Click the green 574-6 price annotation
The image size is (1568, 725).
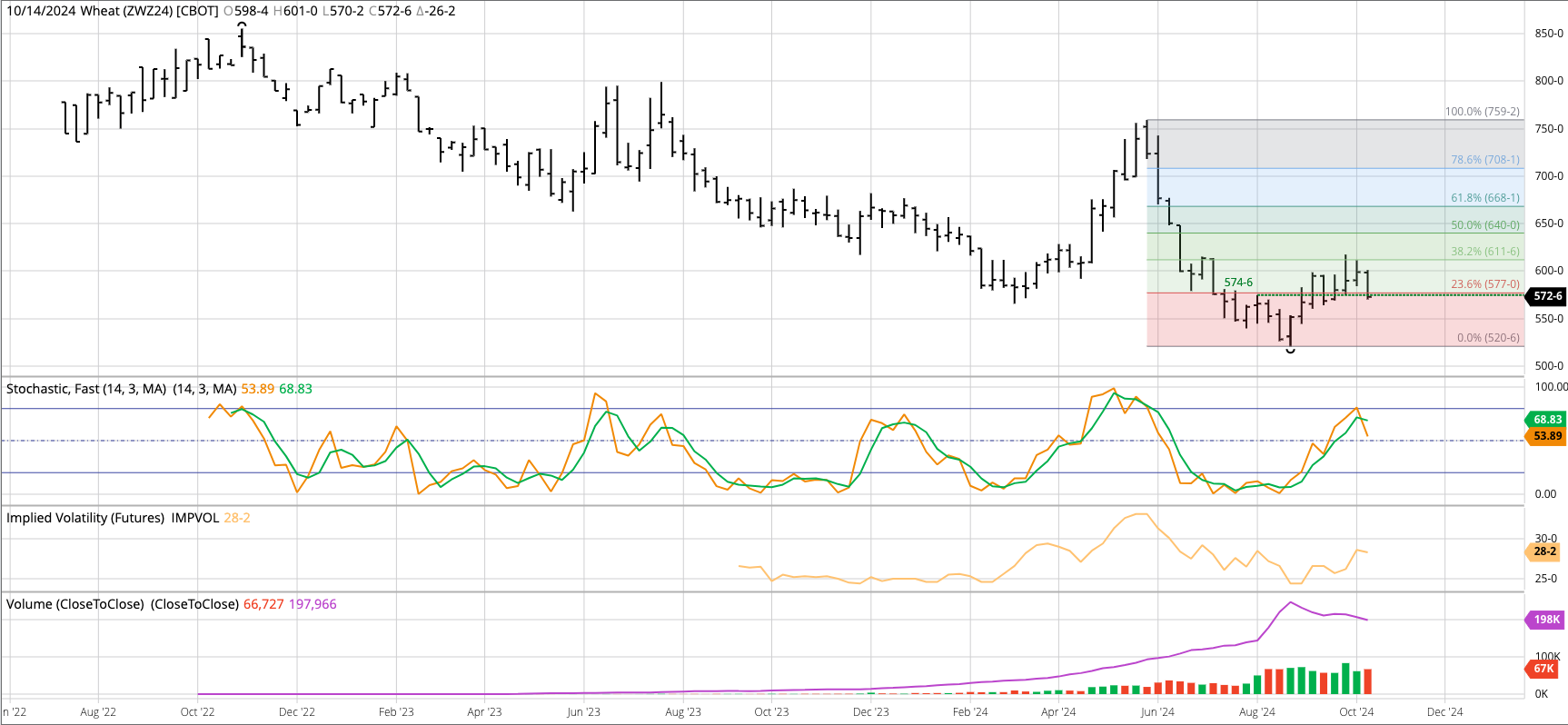(1238, 283)
